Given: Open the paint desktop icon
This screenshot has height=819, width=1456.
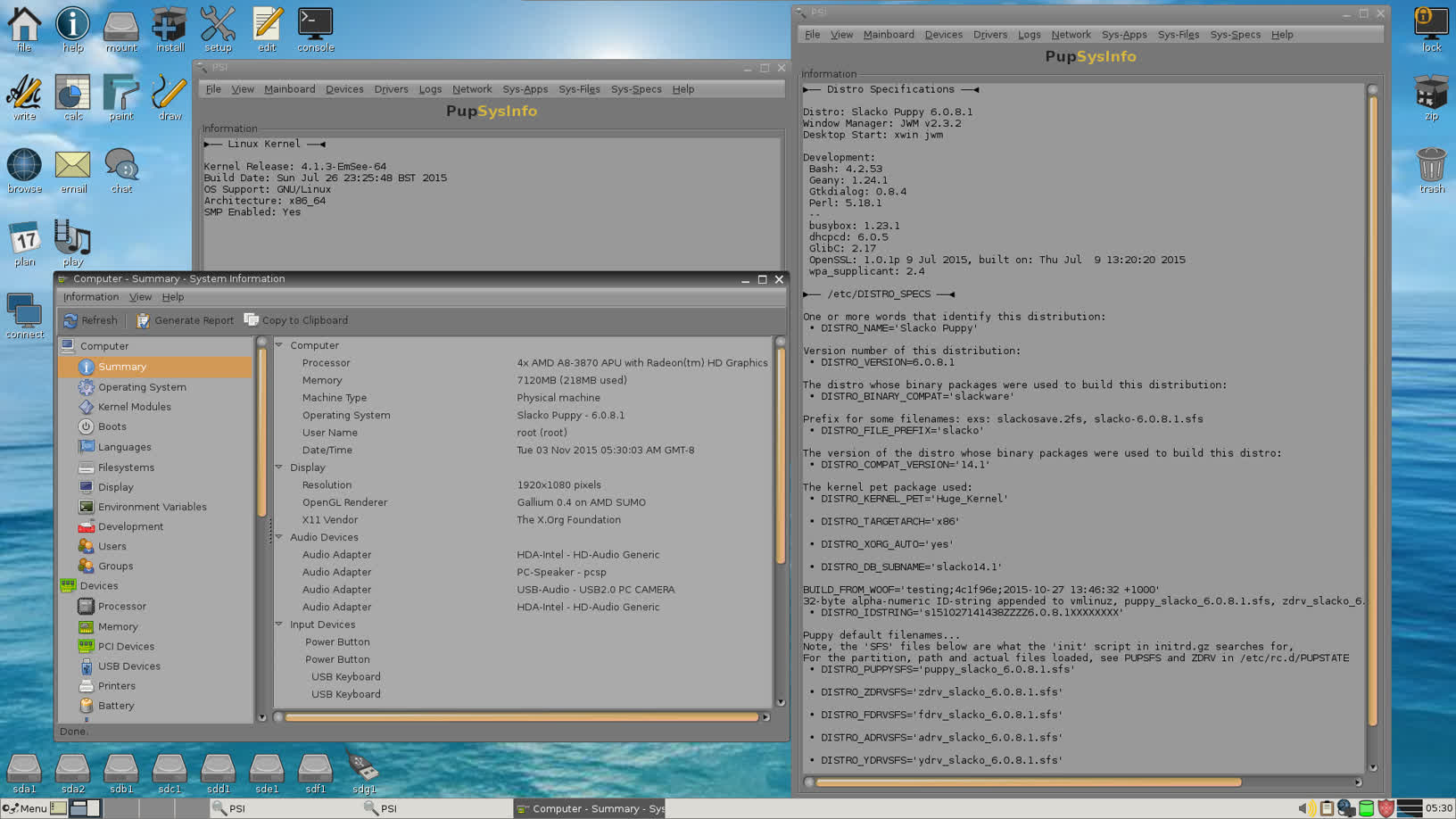Looking at the screenshot, I should [x=121, y=98].
